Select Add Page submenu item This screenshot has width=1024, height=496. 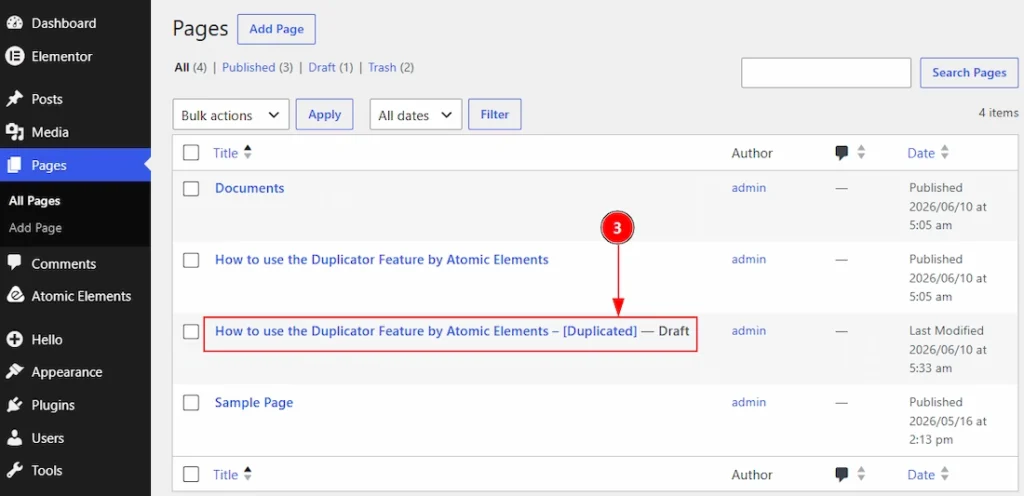[x=35, y=228]
